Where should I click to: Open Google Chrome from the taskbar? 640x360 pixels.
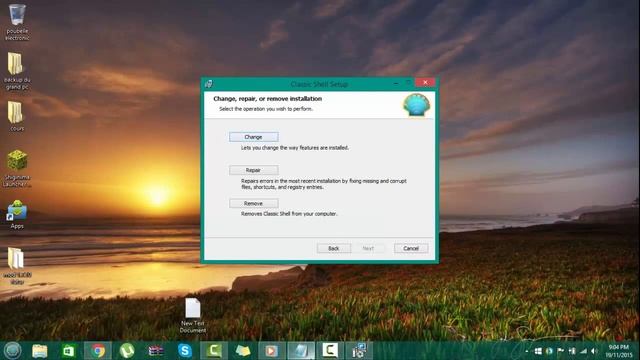98,351
